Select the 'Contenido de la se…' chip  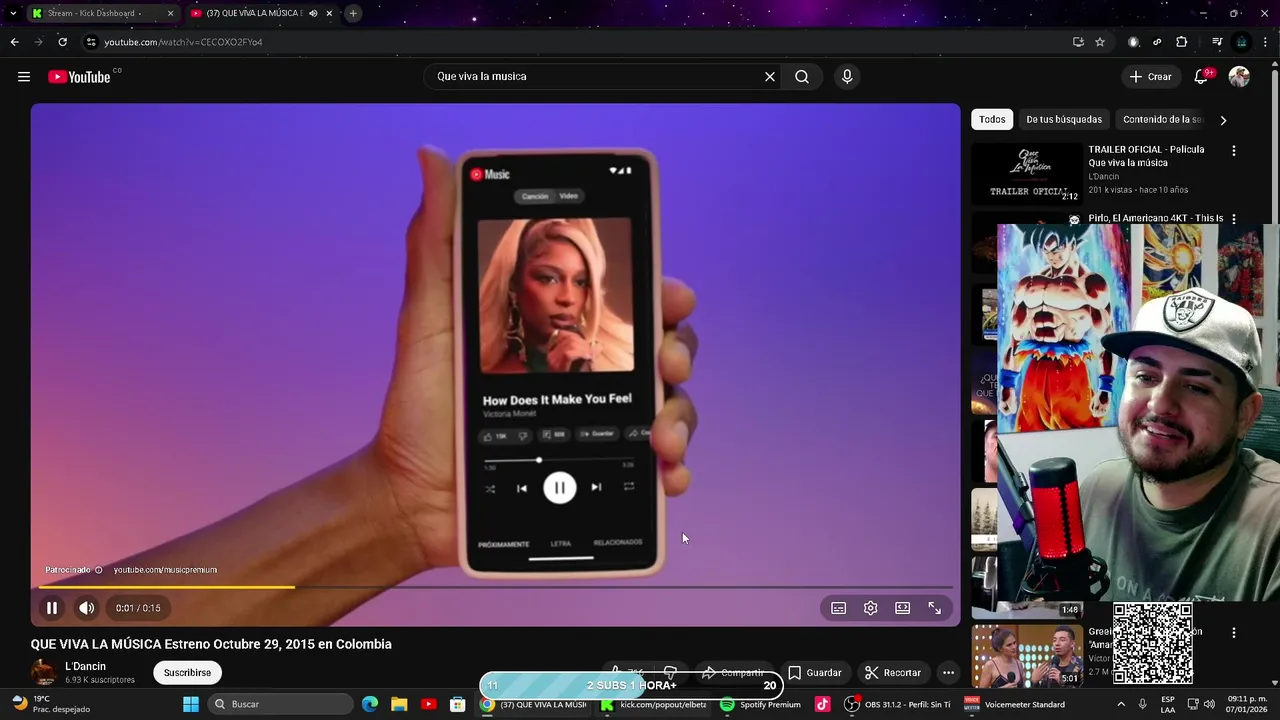pyautogui.click(x=1162, y=120)
